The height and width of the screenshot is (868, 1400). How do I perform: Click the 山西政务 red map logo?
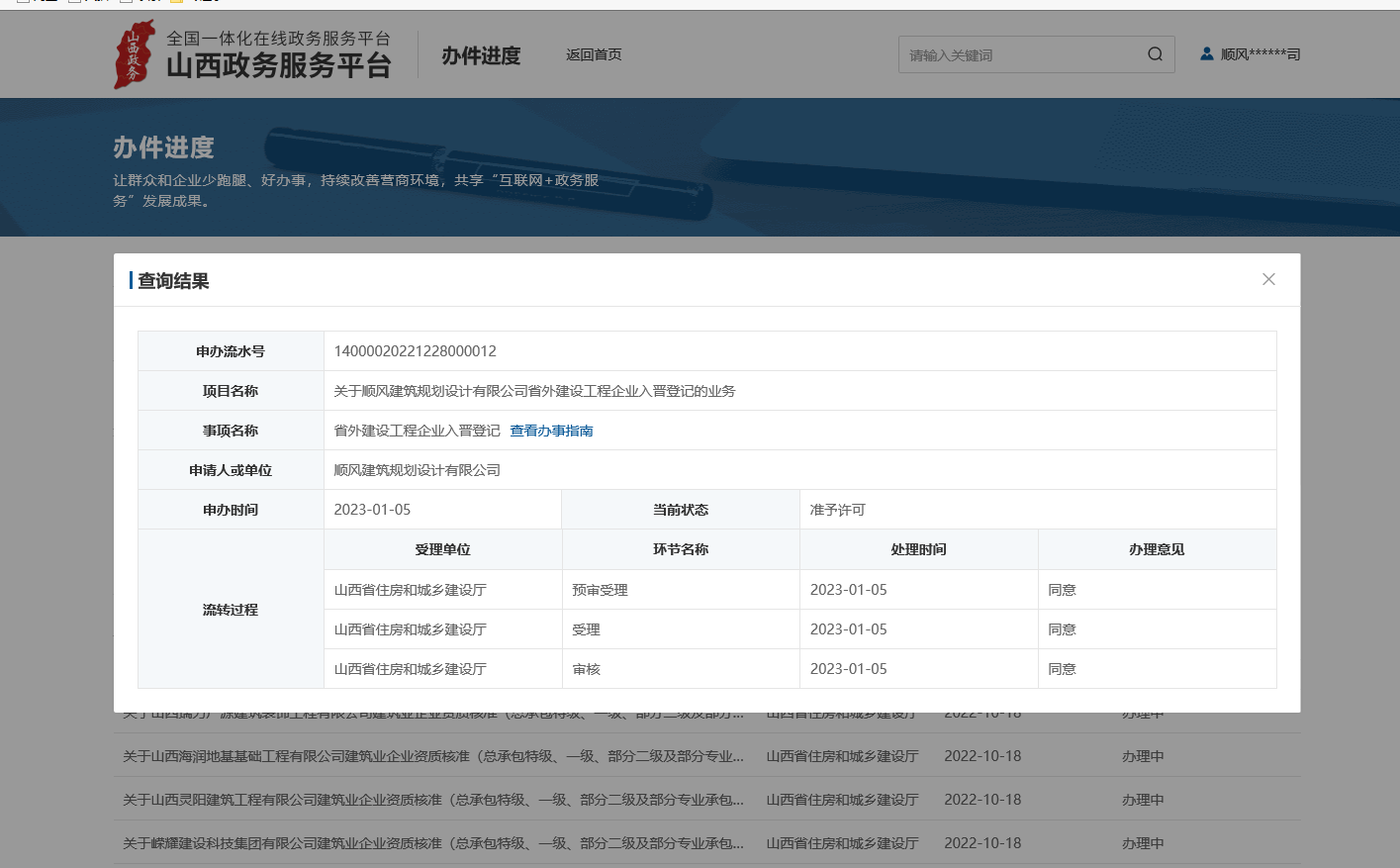point(135,55)
